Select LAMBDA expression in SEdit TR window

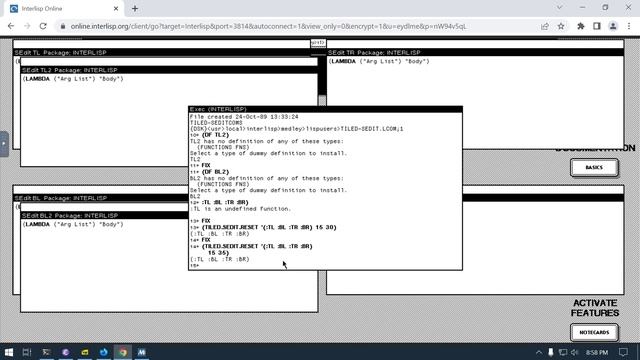pos(379,61)
